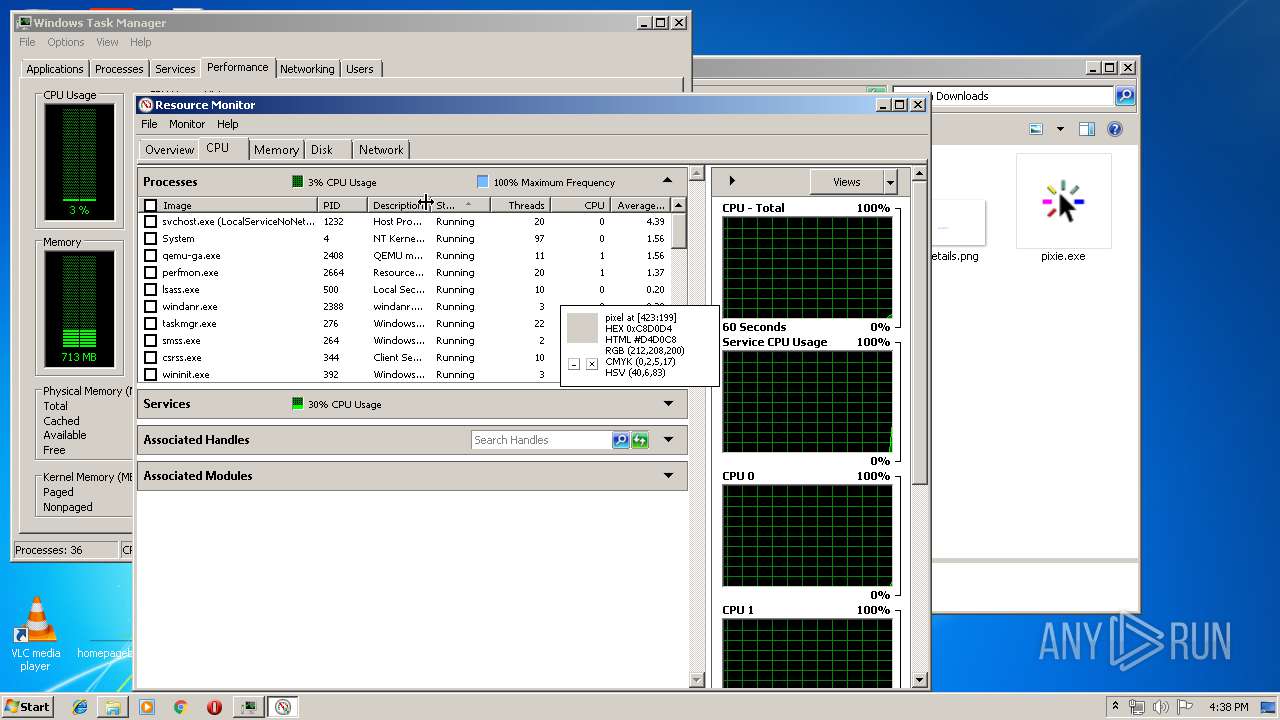
Task: Open Resource Monitor File menu
Action: click(149, 124)
